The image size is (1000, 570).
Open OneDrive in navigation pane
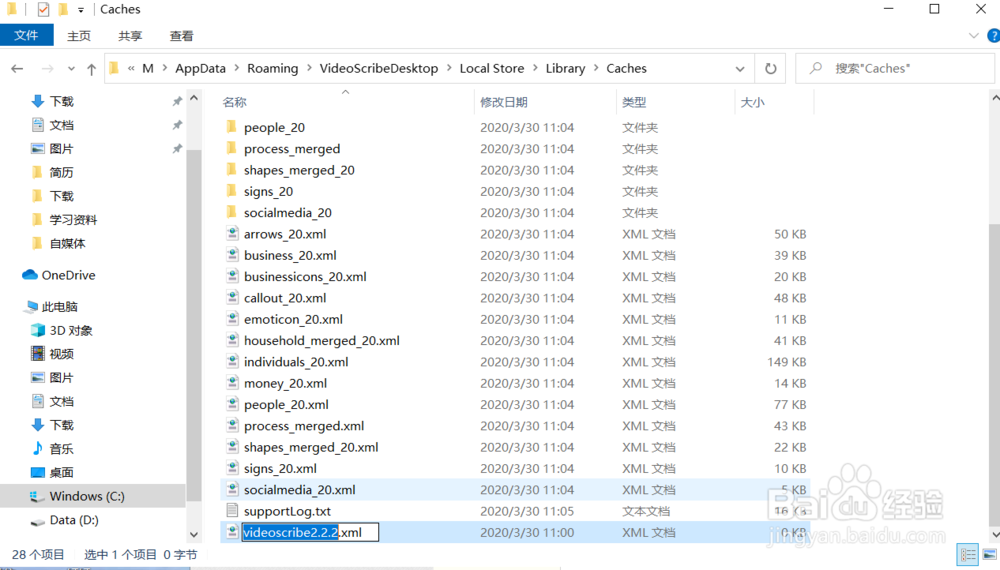[x=68, y=275]
